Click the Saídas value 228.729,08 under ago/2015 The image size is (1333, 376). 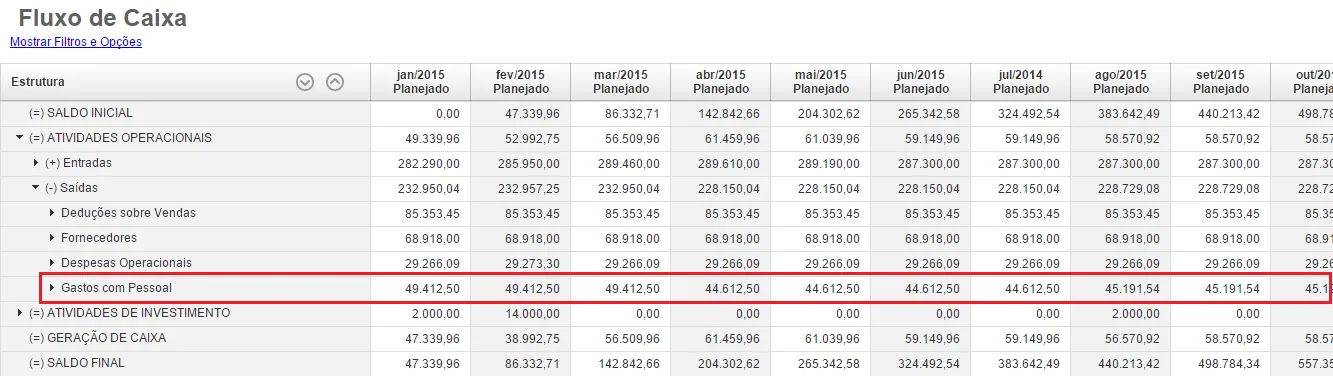1129,188
